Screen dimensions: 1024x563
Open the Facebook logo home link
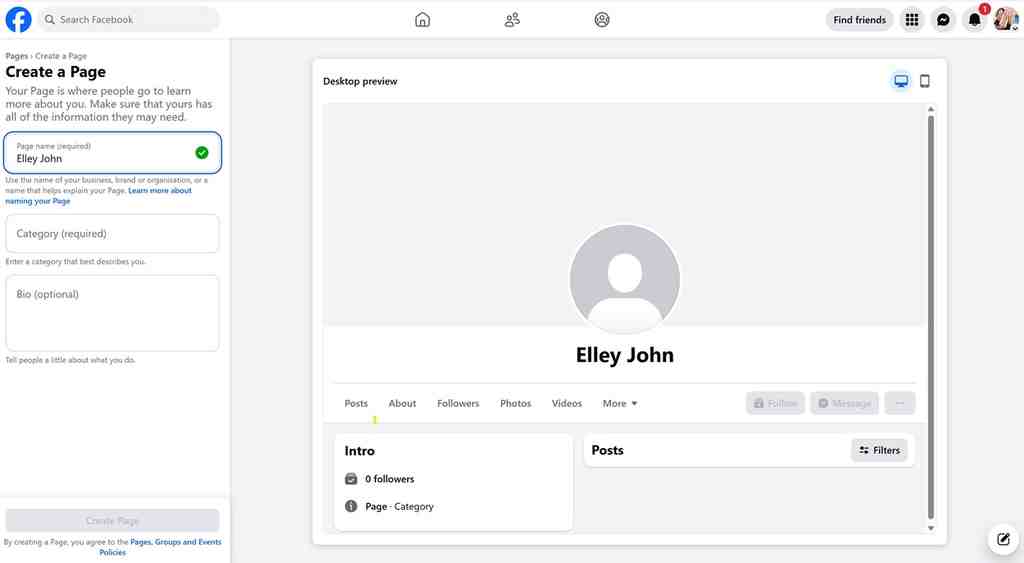[x=18, y=20]
